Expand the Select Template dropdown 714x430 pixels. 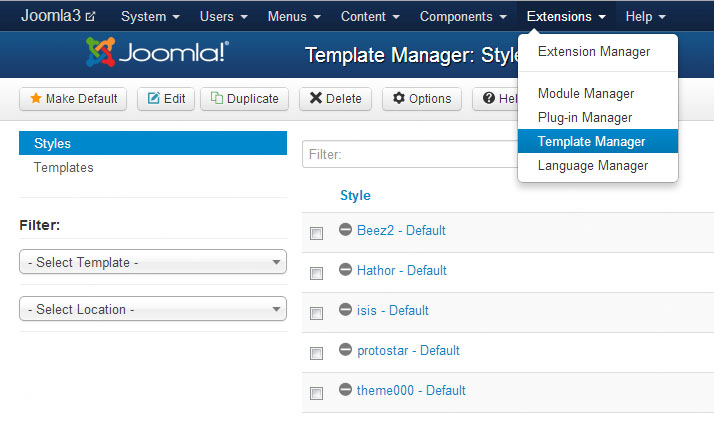153,262
